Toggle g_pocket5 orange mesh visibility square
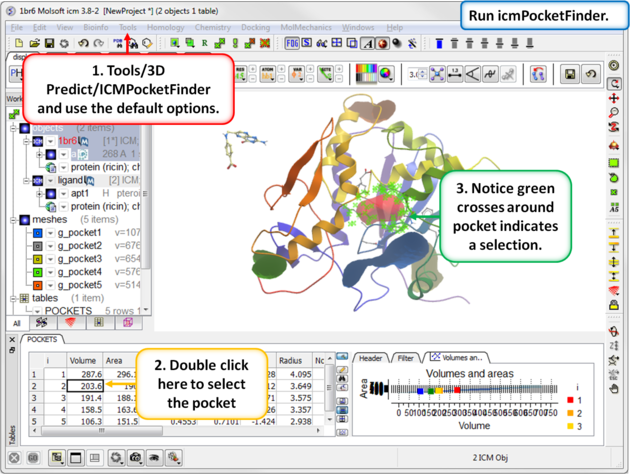Image resolution: width=630 pixels, height=474 pixels. coord(36,284)
